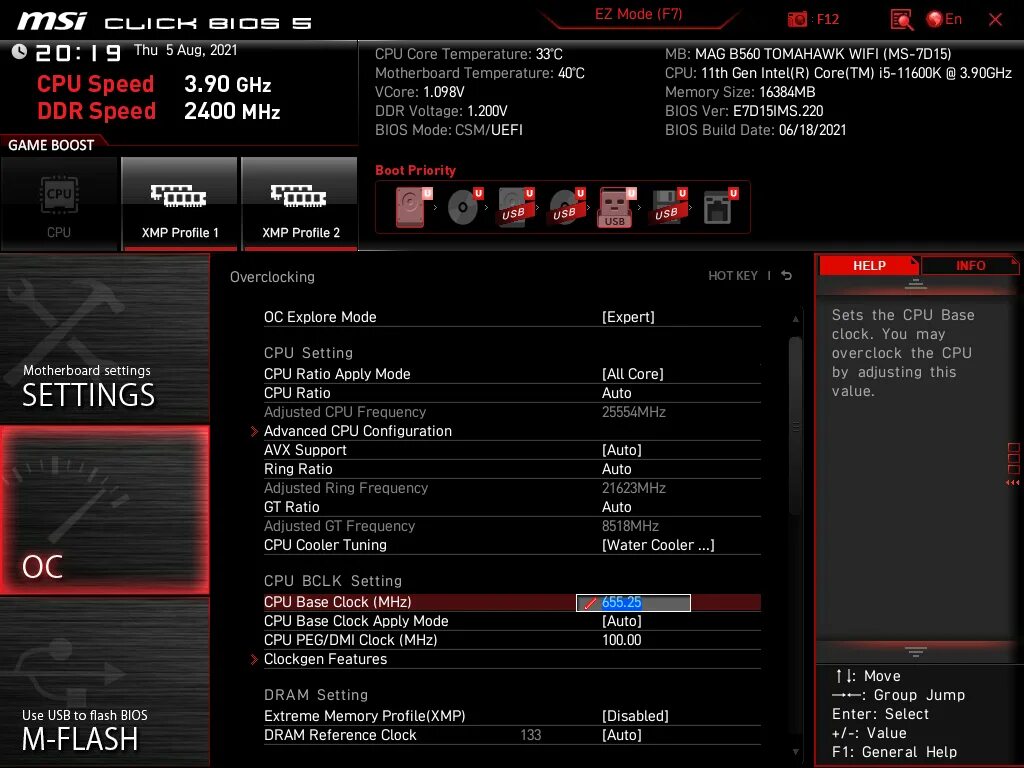Switch to the INFO tab
Viewport: 1024px width, 768px height.
tap(970, 265)
